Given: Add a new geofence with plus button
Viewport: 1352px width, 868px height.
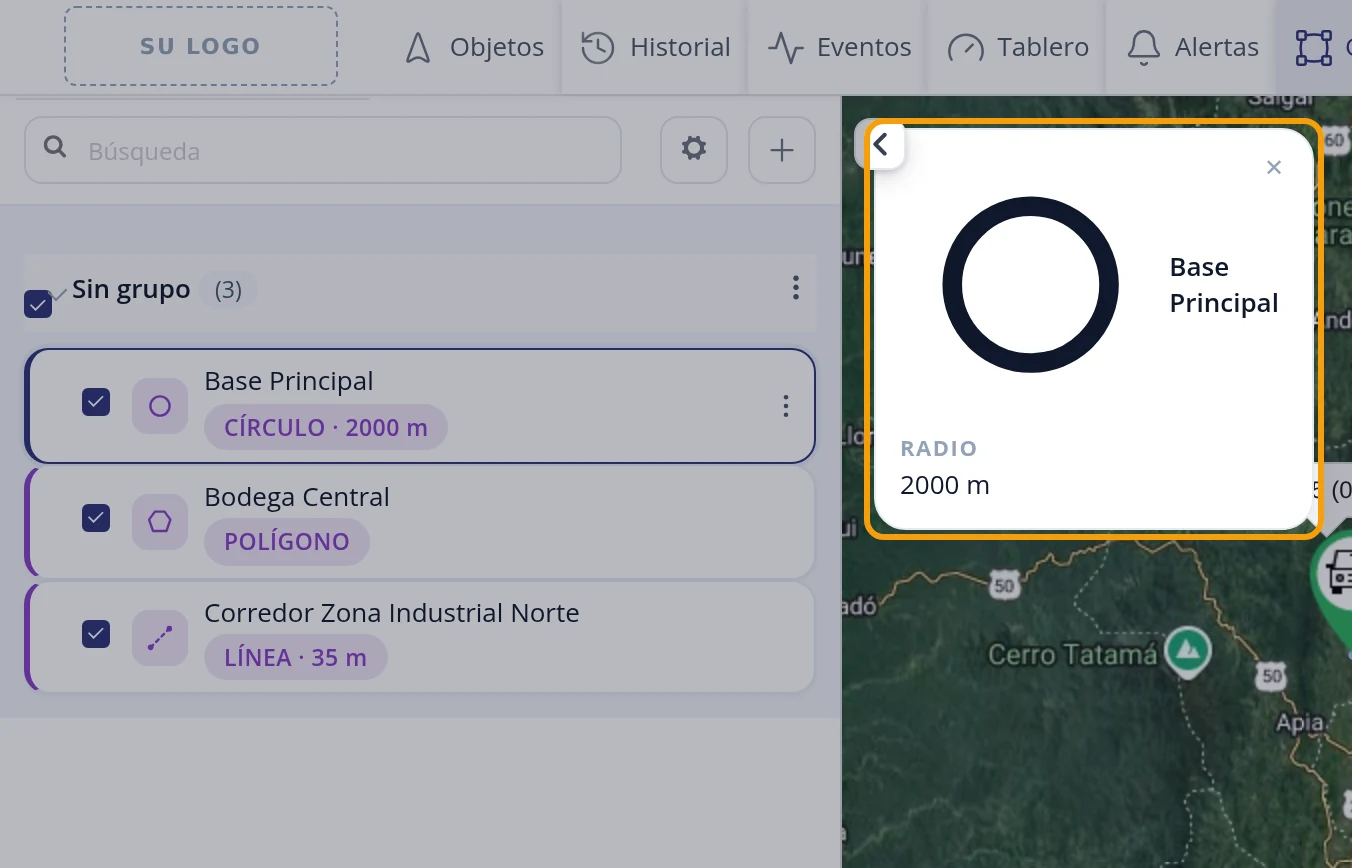Looking at the screenshot, I should [782, 150].
